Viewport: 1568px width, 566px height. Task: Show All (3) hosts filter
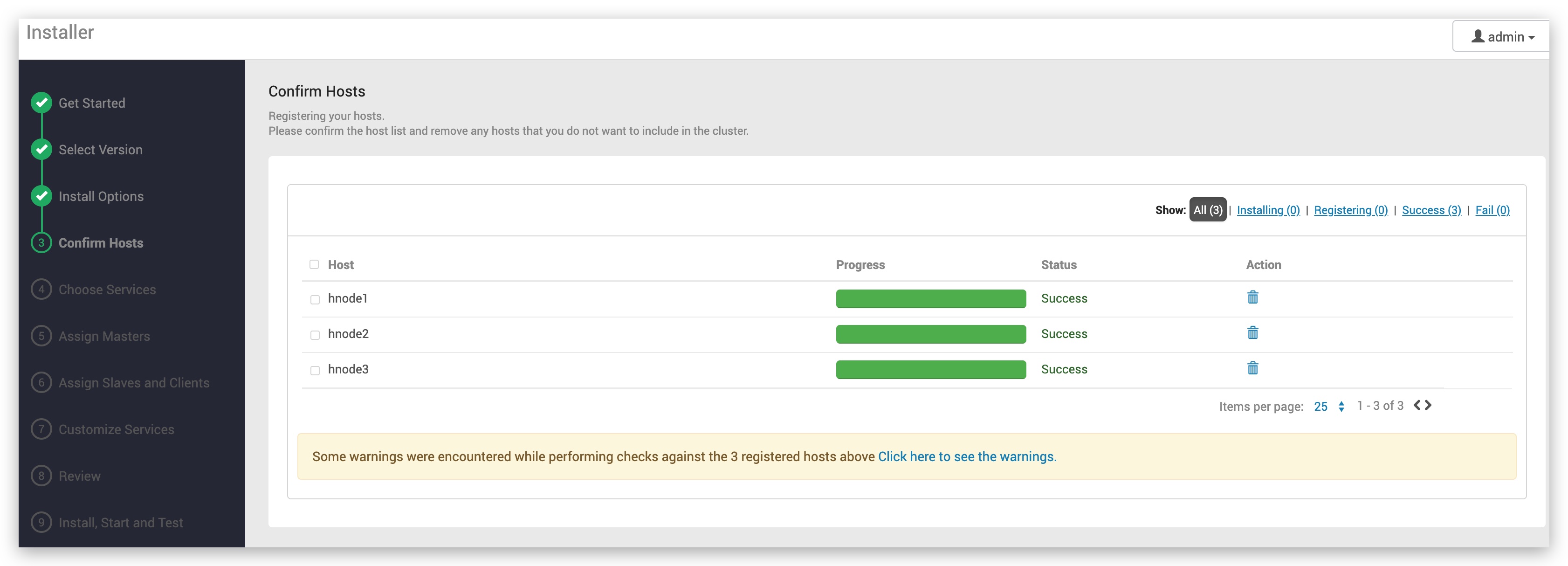coord(1208,210)
